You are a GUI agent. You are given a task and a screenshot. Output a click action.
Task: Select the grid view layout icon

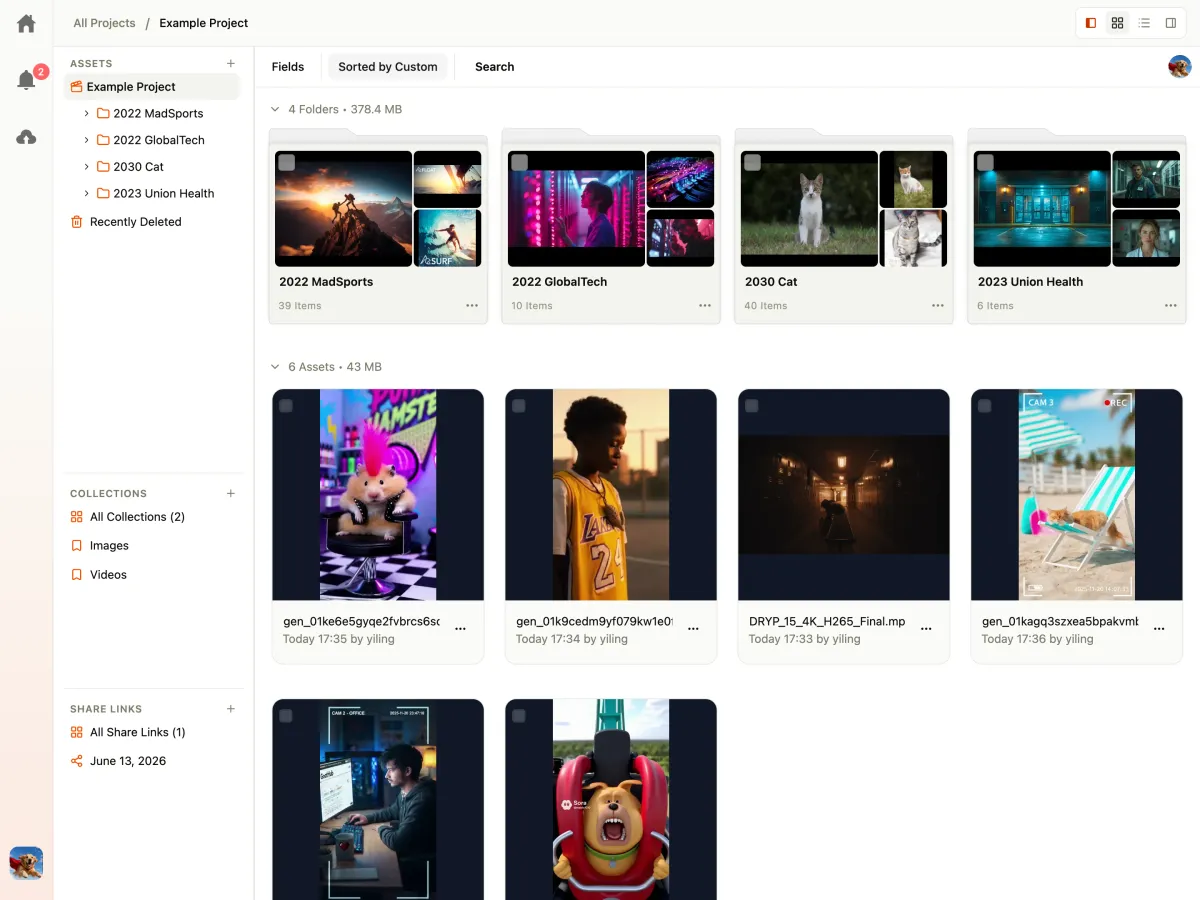point(1118,23)
